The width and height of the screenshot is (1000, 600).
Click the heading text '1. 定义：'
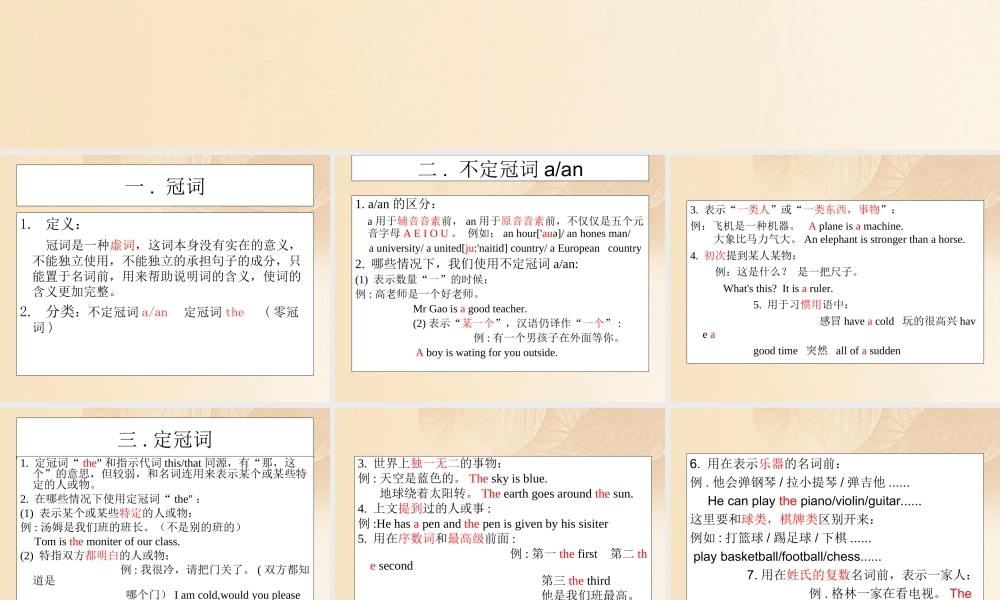(51, 224)
